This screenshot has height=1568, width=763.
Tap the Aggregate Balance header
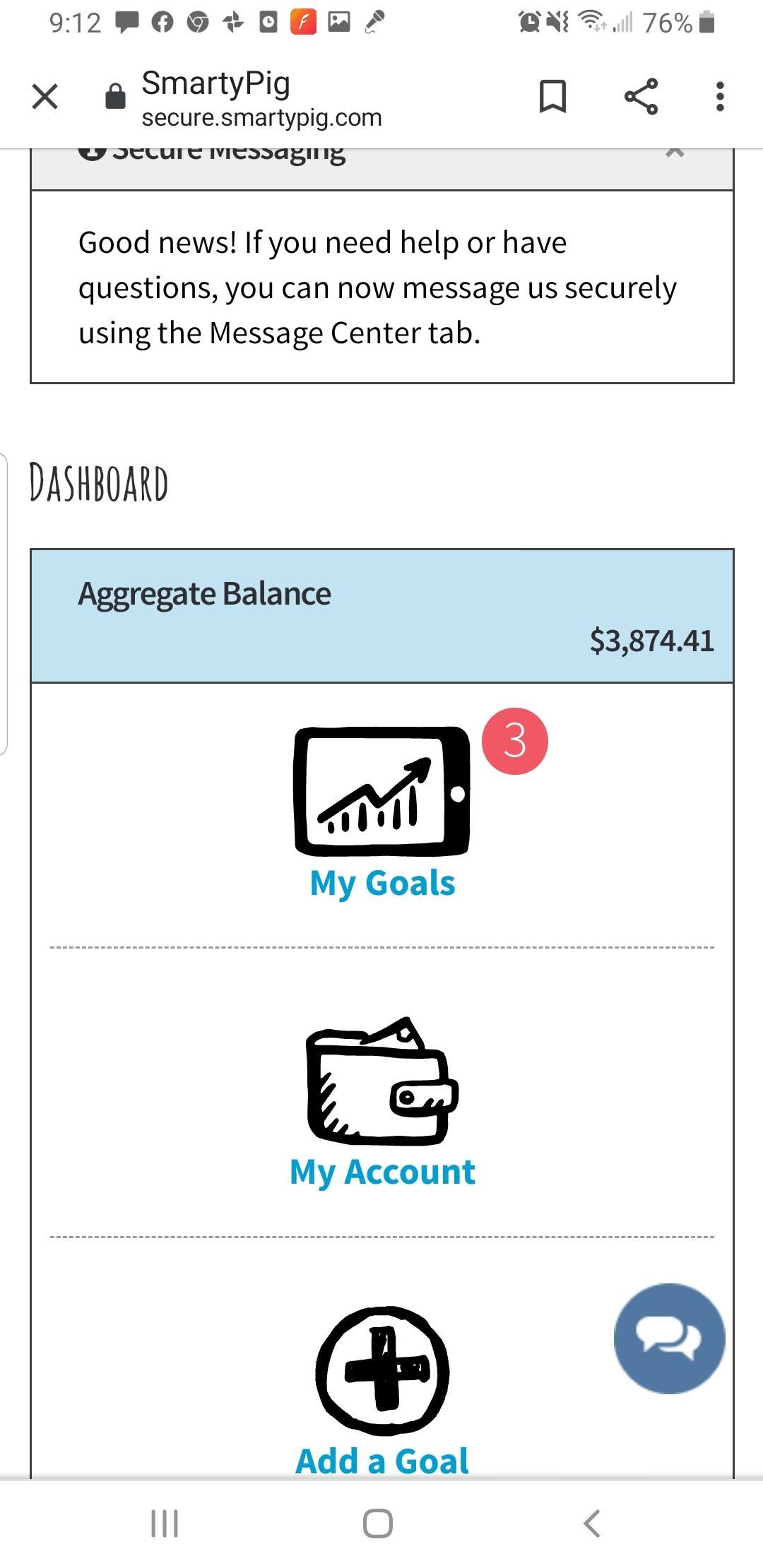point(205,594)
